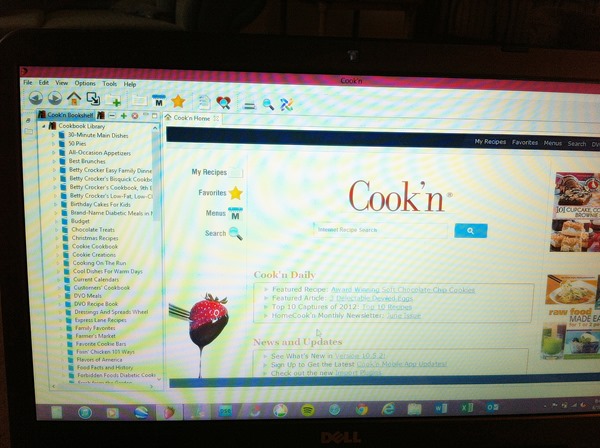Expand the All-Occasion Appetizers cookbook
Screen dimensions: 600x448
(x=54, y=152)
